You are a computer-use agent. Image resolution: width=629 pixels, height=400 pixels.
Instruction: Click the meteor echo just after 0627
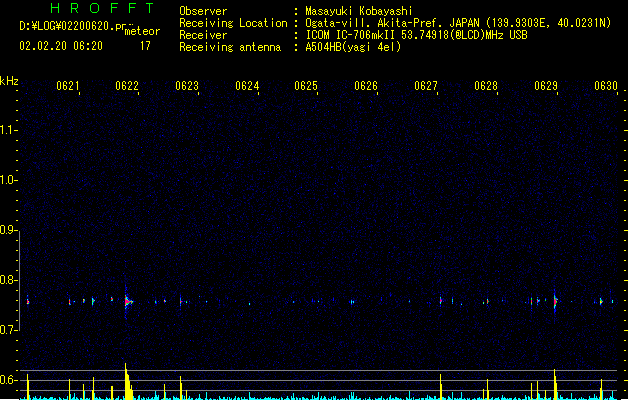441,300
